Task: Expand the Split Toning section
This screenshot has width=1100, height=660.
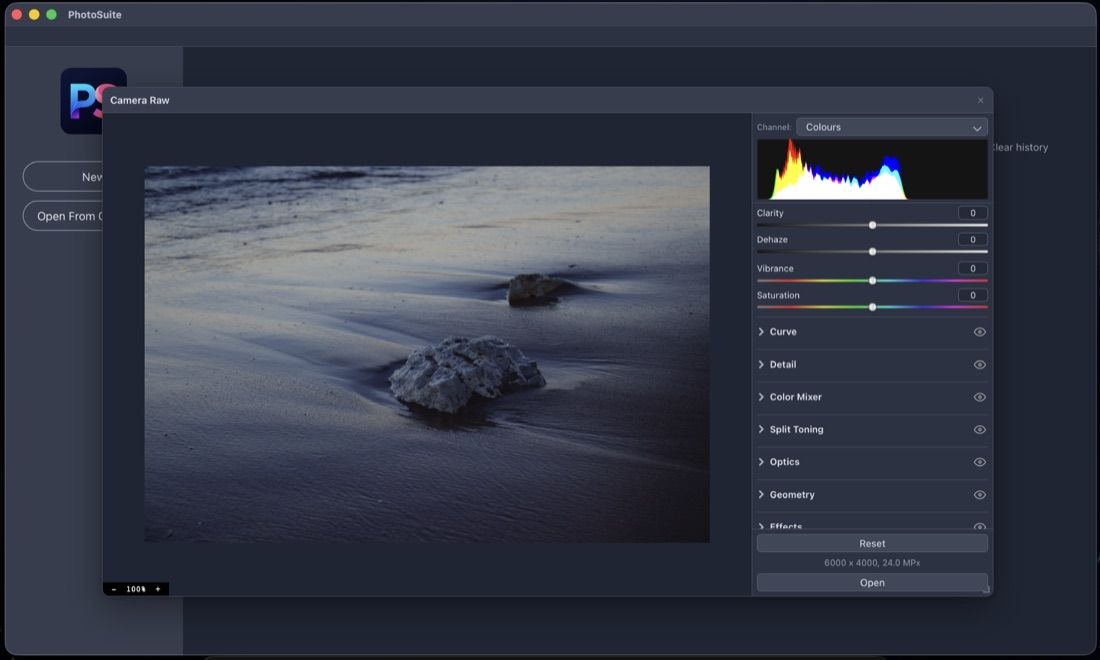Action: coord(761,429)
